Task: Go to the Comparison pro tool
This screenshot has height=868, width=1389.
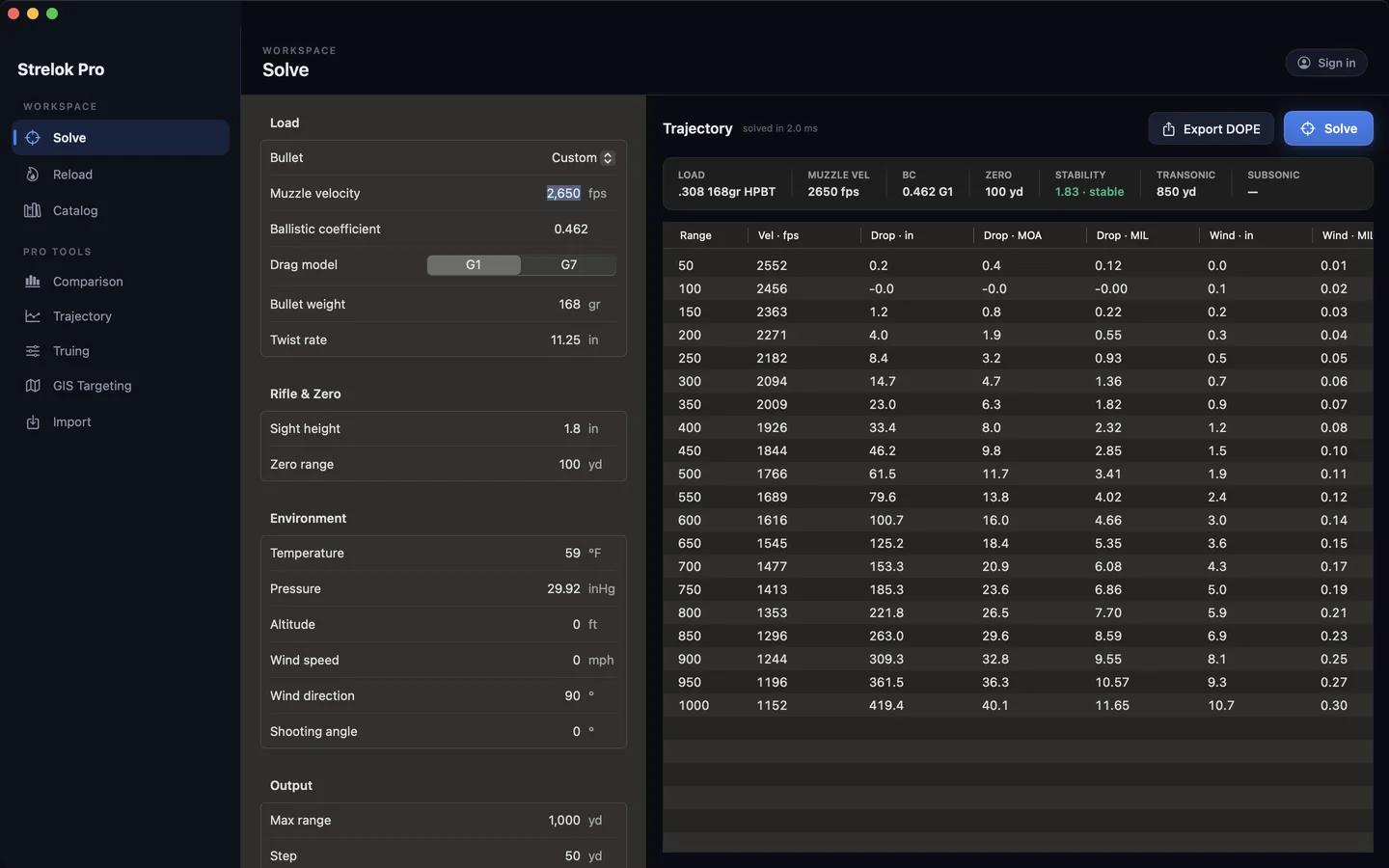Action: tap(121, 282)
